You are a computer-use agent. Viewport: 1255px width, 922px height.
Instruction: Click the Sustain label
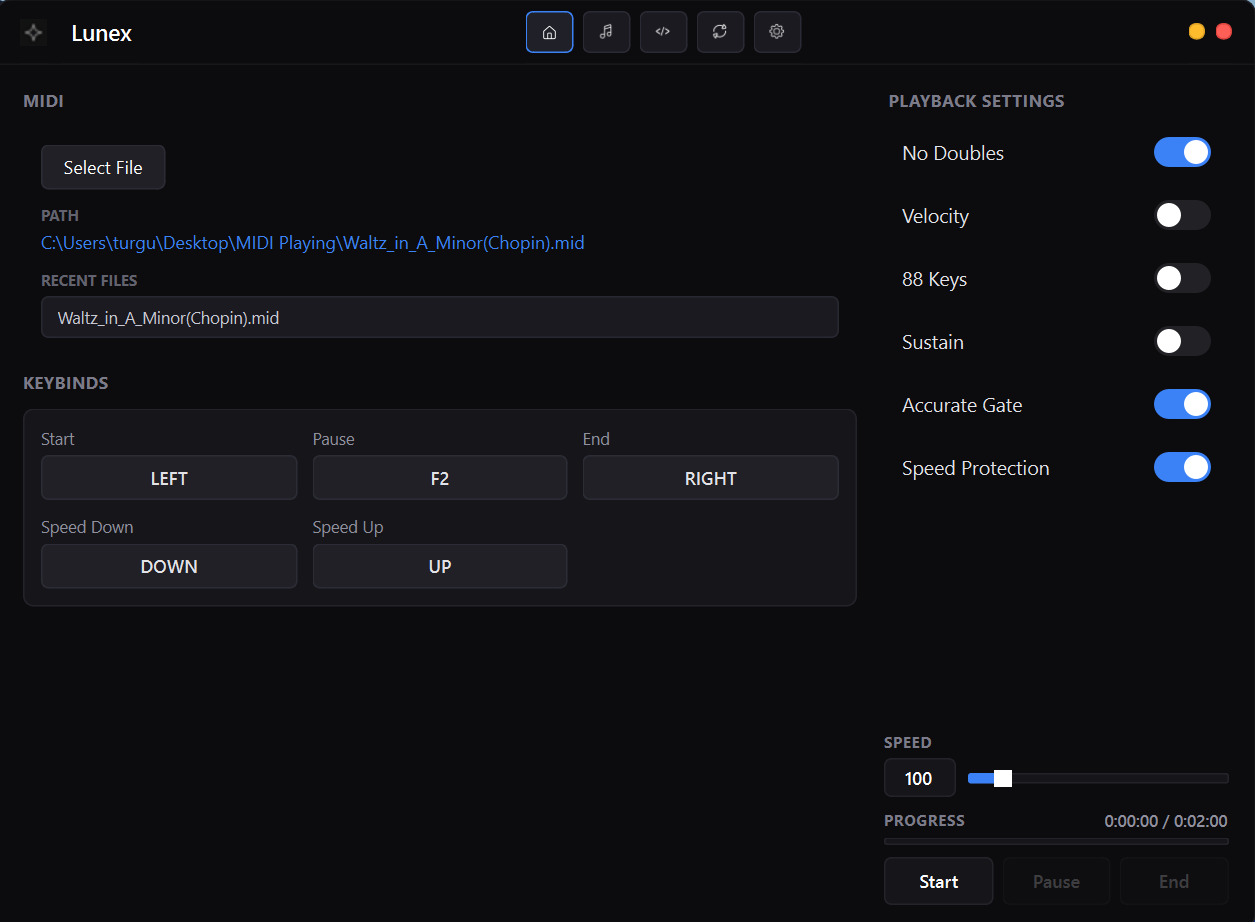(x=933, y=342)
